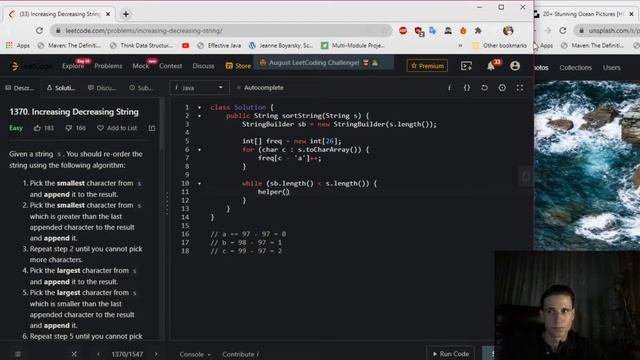Open the problem list menu icon
This screenshot has height=360, width=640.
[18, 354]
